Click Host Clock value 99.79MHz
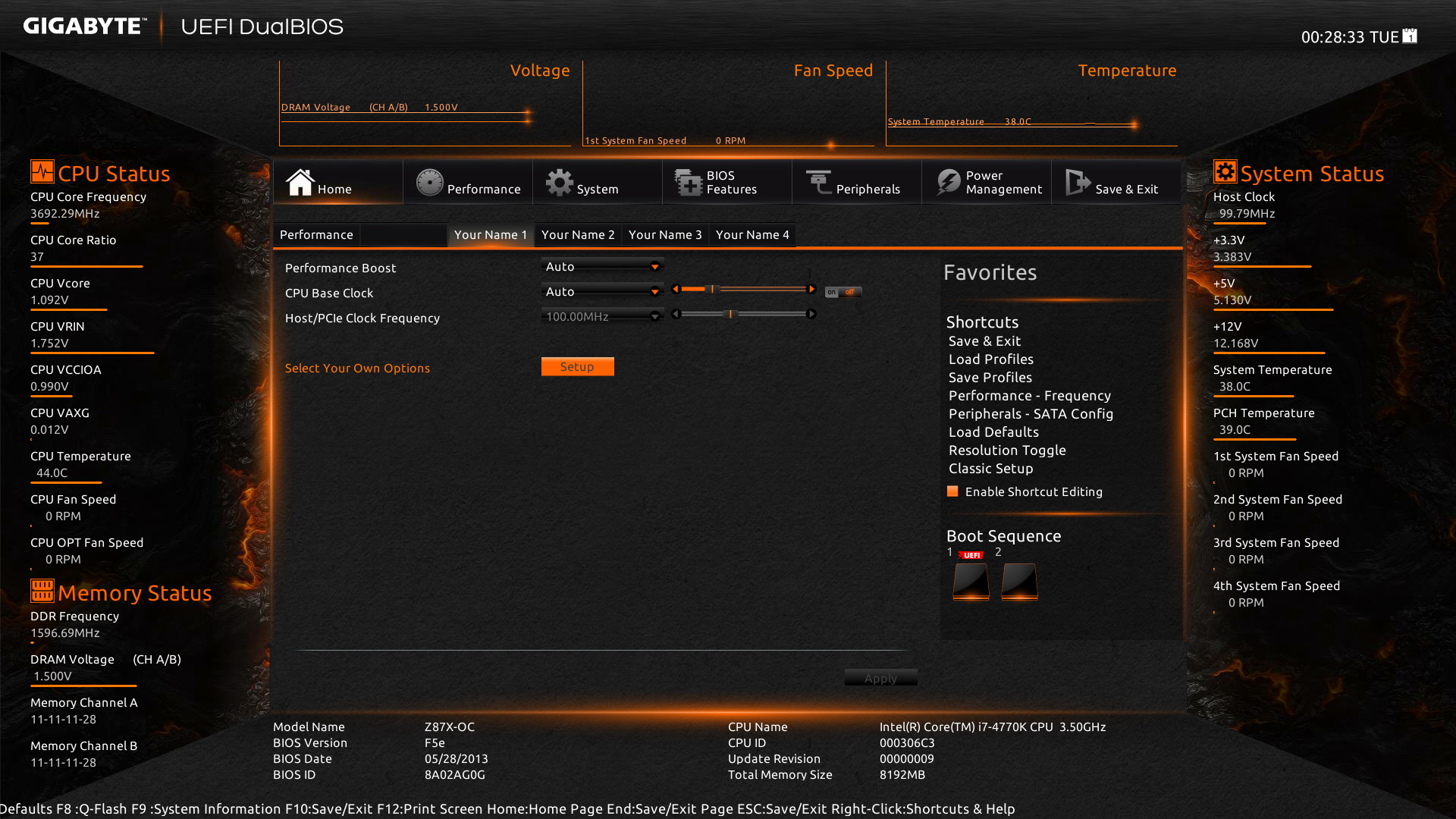Screen dimensions: 1456x819 (1247, 214)
